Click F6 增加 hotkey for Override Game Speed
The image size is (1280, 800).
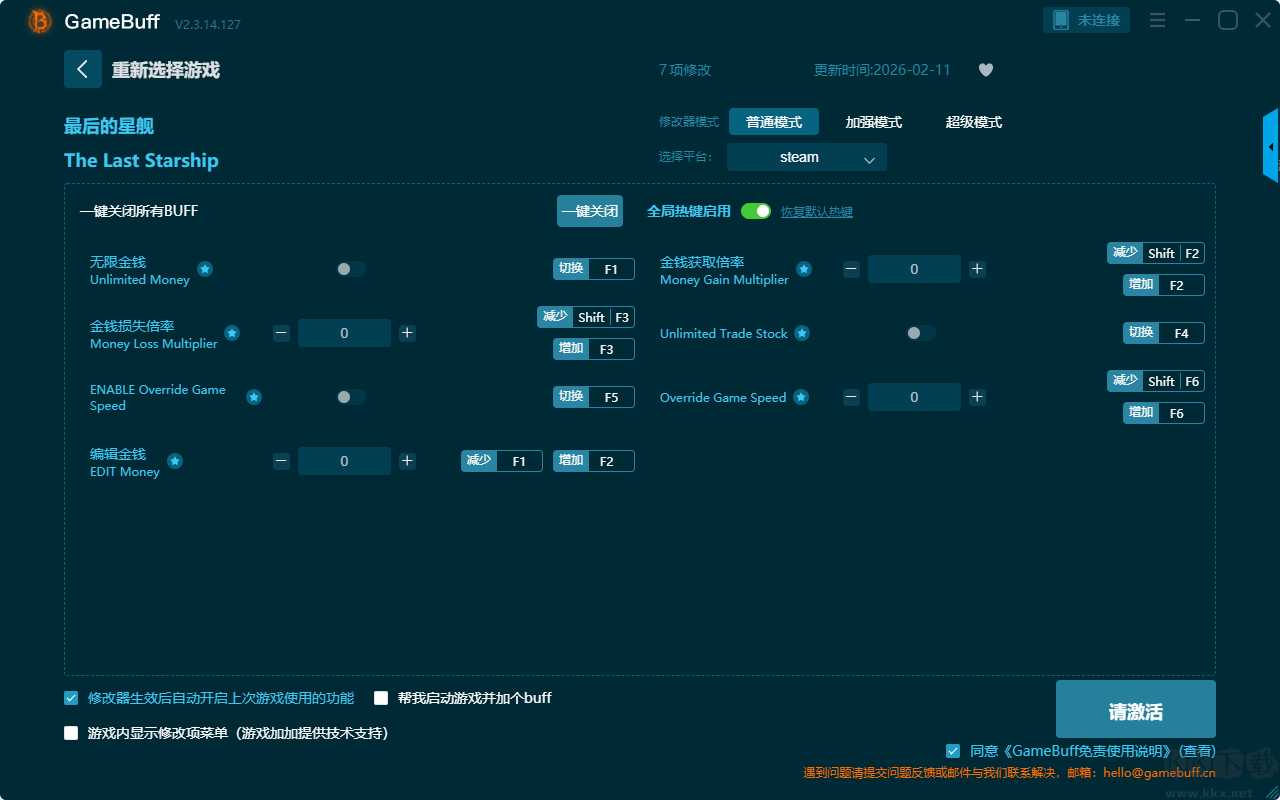(x=1164, y=413)
